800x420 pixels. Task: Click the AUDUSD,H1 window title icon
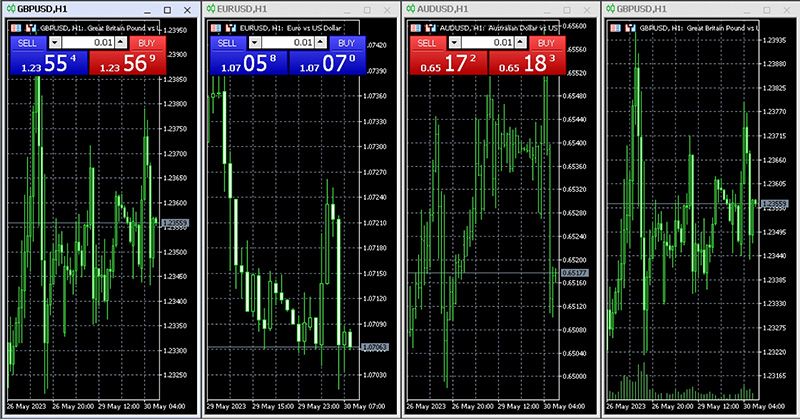coord(409,8)
